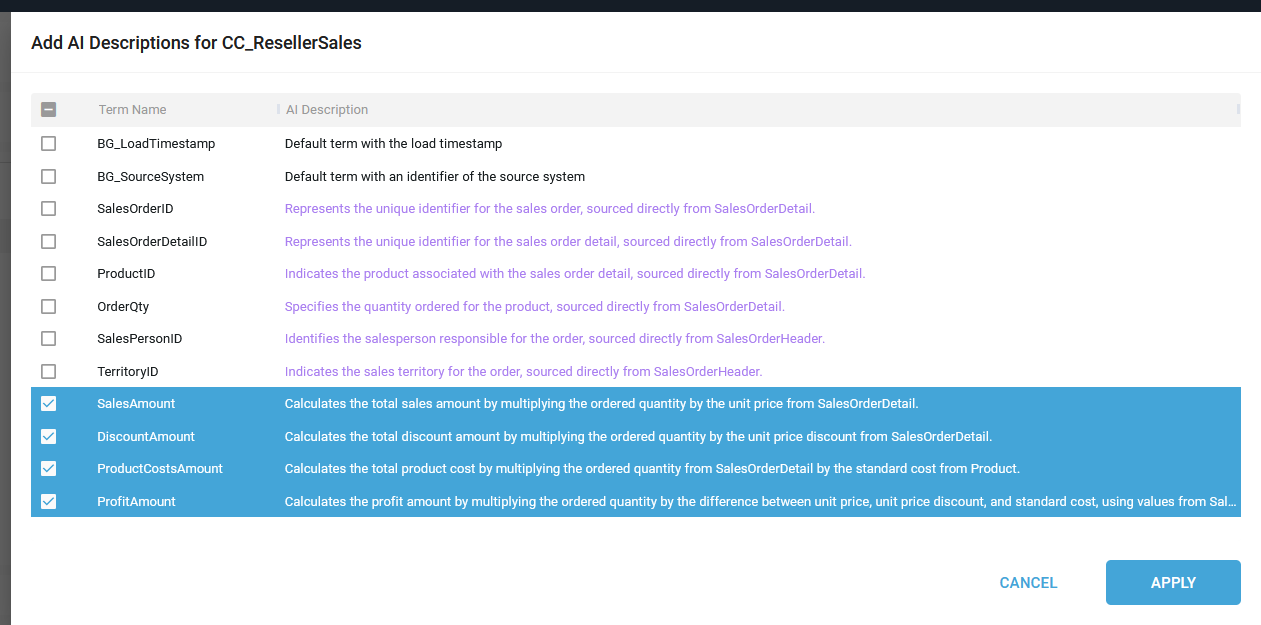Tick the SalesOrderID checkbox
The image size is (1261, 625).
tap(48, 209)
